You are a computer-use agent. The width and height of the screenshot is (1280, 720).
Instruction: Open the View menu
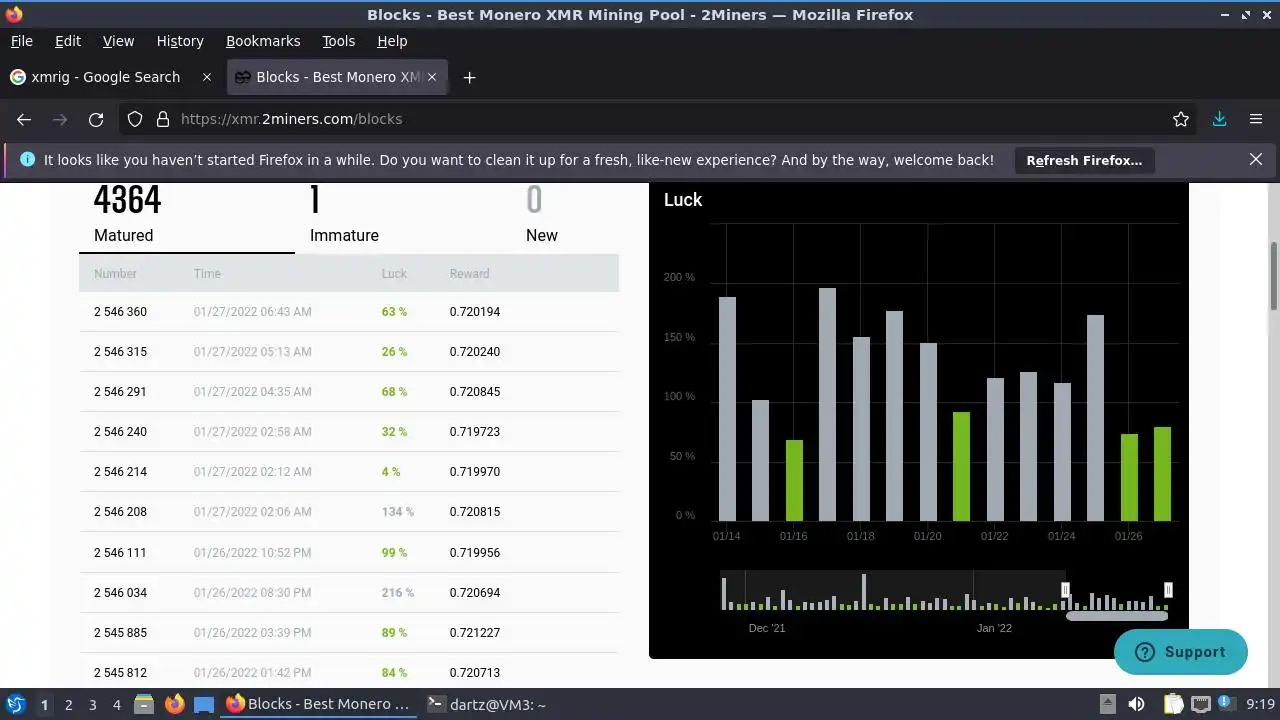coord(118,41)
